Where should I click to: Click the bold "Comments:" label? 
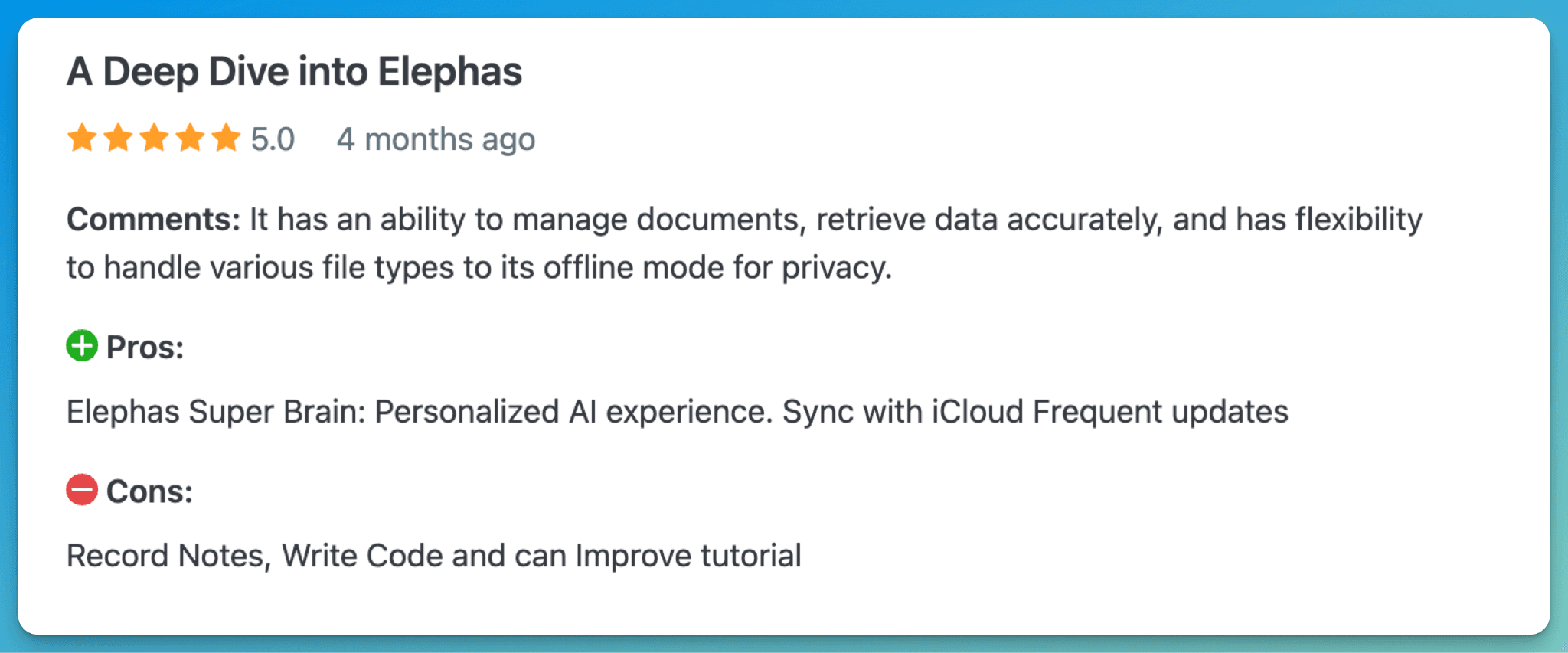point(153,220)
